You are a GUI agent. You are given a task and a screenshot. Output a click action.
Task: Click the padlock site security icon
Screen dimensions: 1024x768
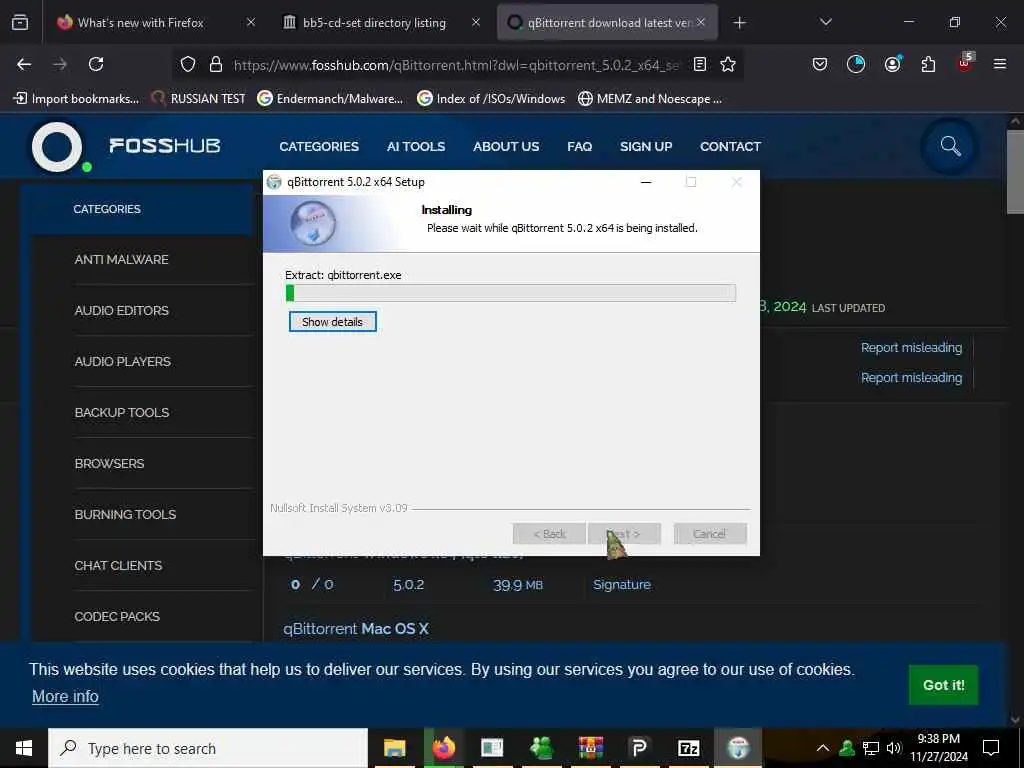click(x=216, y=64)
